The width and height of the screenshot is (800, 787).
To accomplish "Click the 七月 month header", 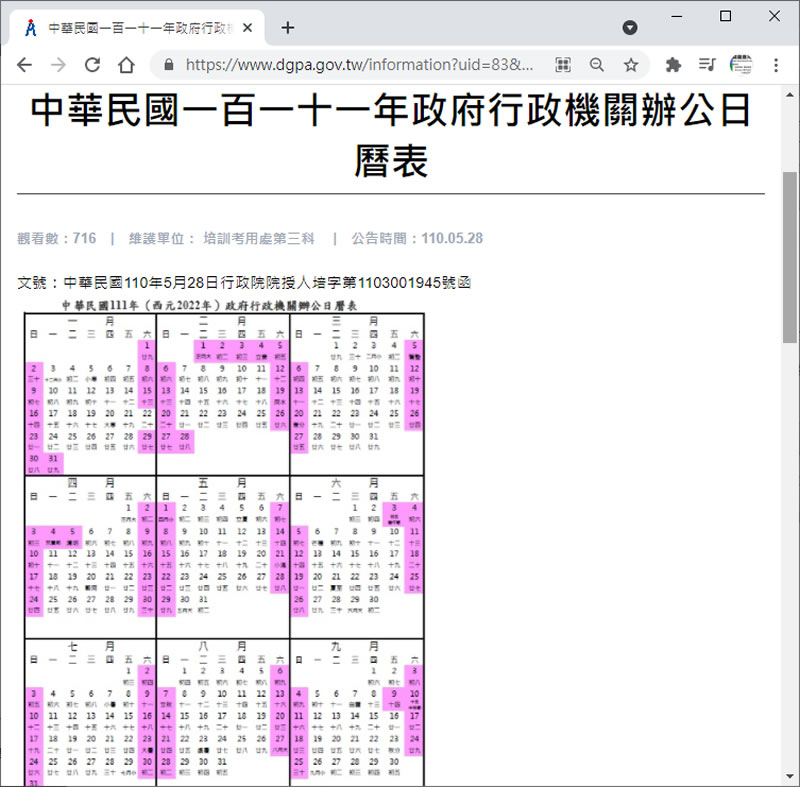I will (91, 647).
